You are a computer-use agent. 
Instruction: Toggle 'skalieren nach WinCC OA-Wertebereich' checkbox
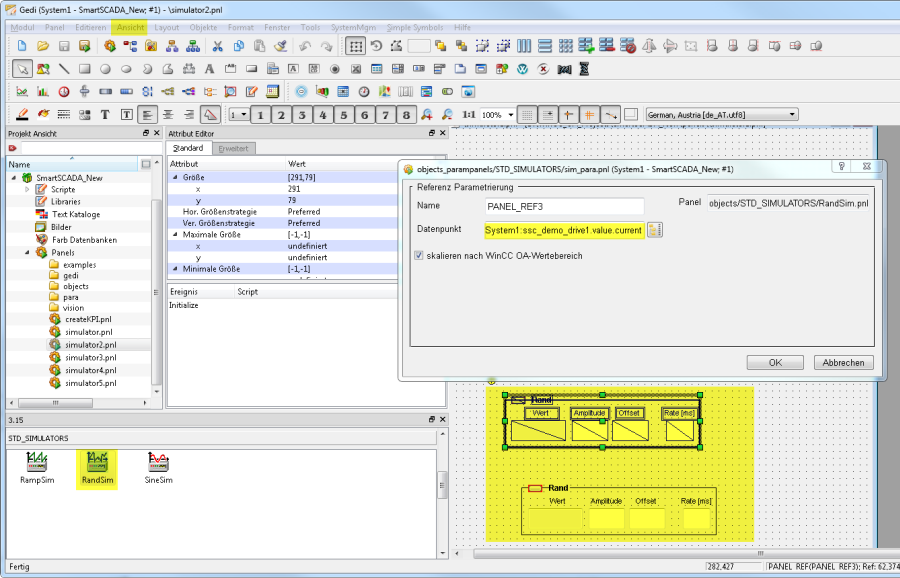coord(419,256)
